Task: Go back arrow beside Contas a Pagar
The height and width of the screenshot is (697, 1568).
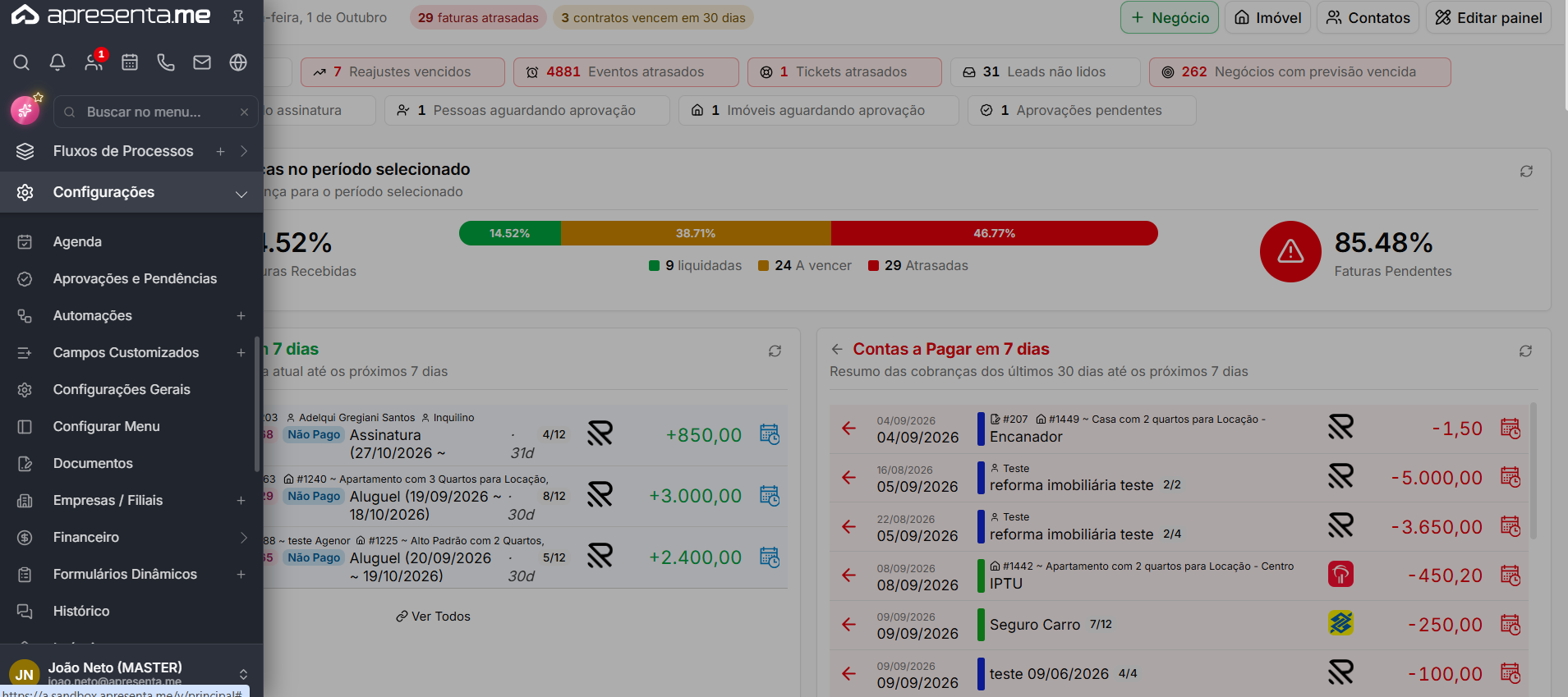Action: (x=837, y=349)
